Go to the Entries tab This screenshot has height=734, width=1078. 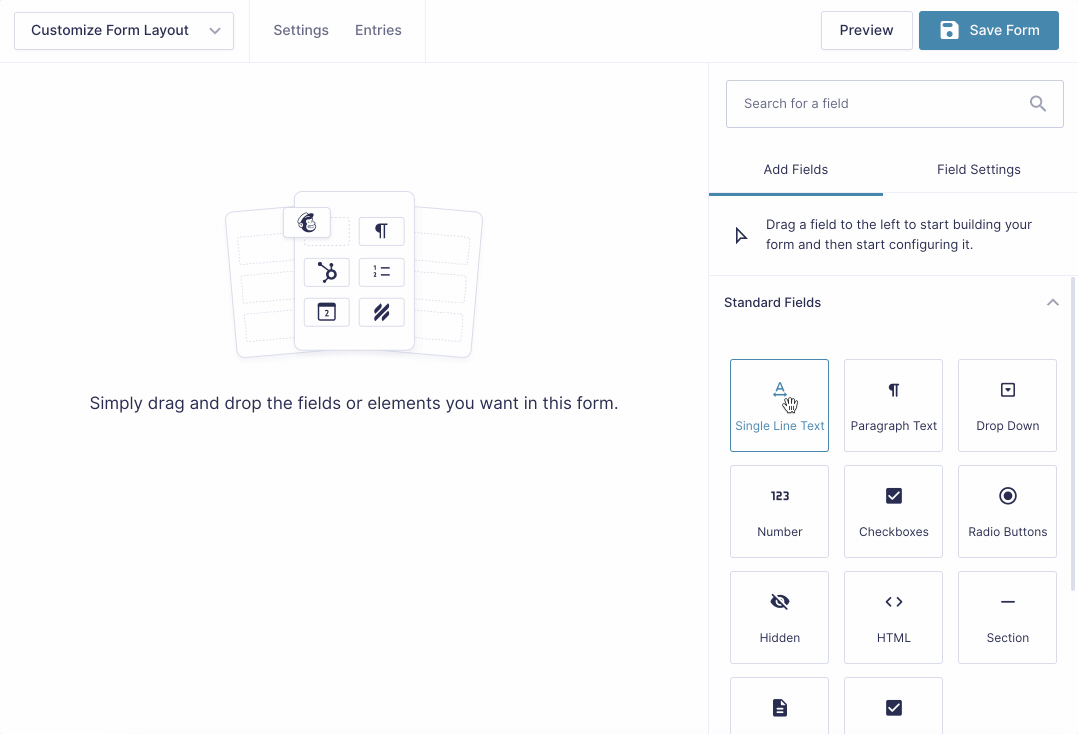(x=378, y=30)
